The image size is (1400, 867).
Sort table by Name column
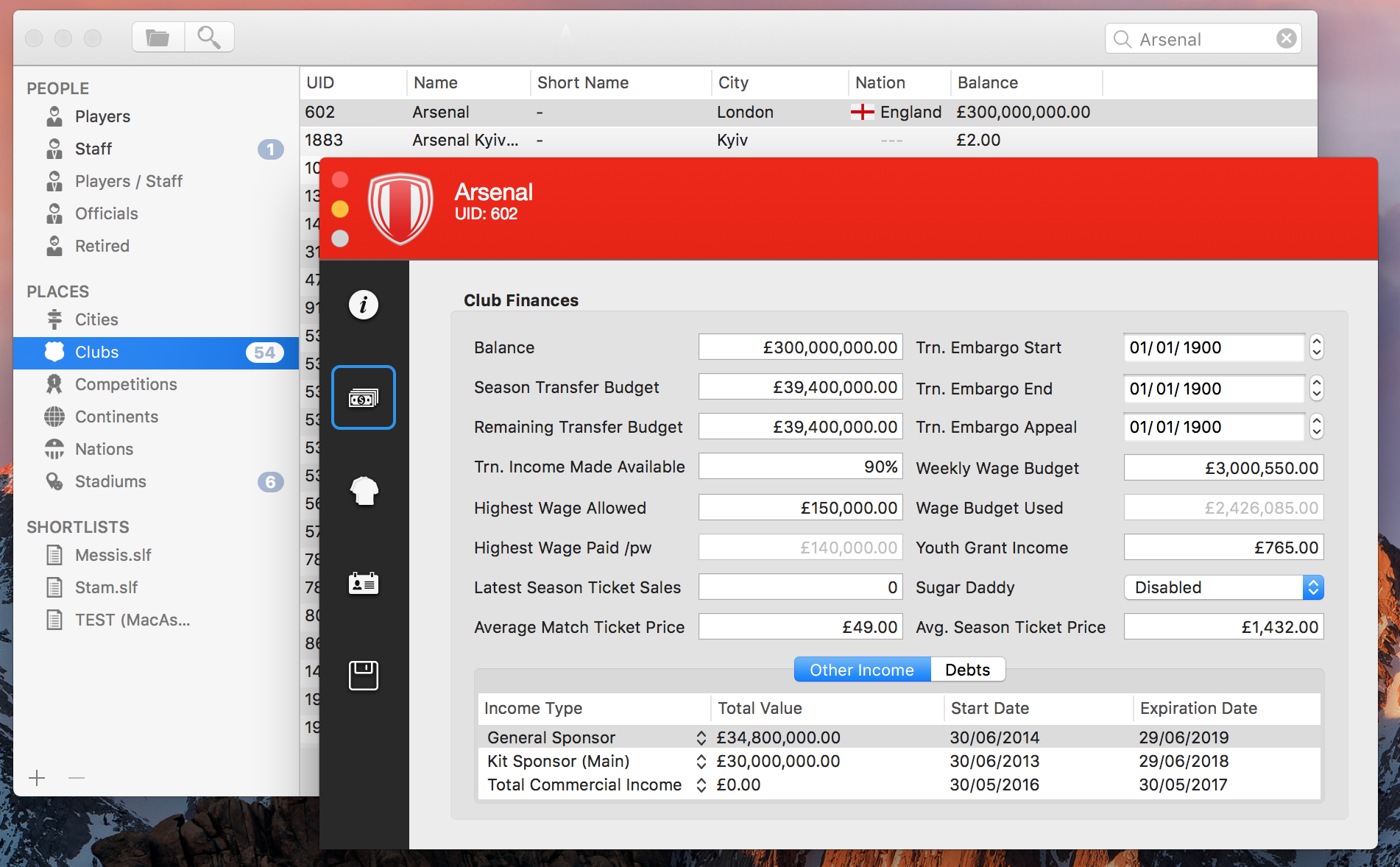pos(468,82)
